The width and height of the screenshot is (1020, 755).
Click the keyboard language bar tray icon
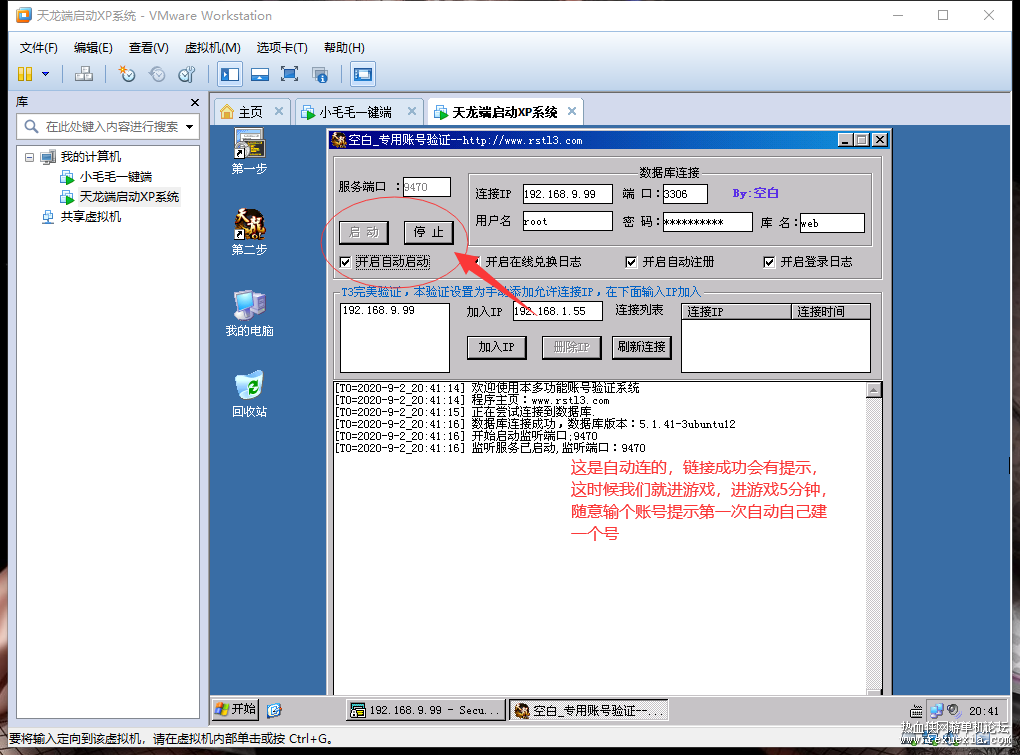coord(915,711)
